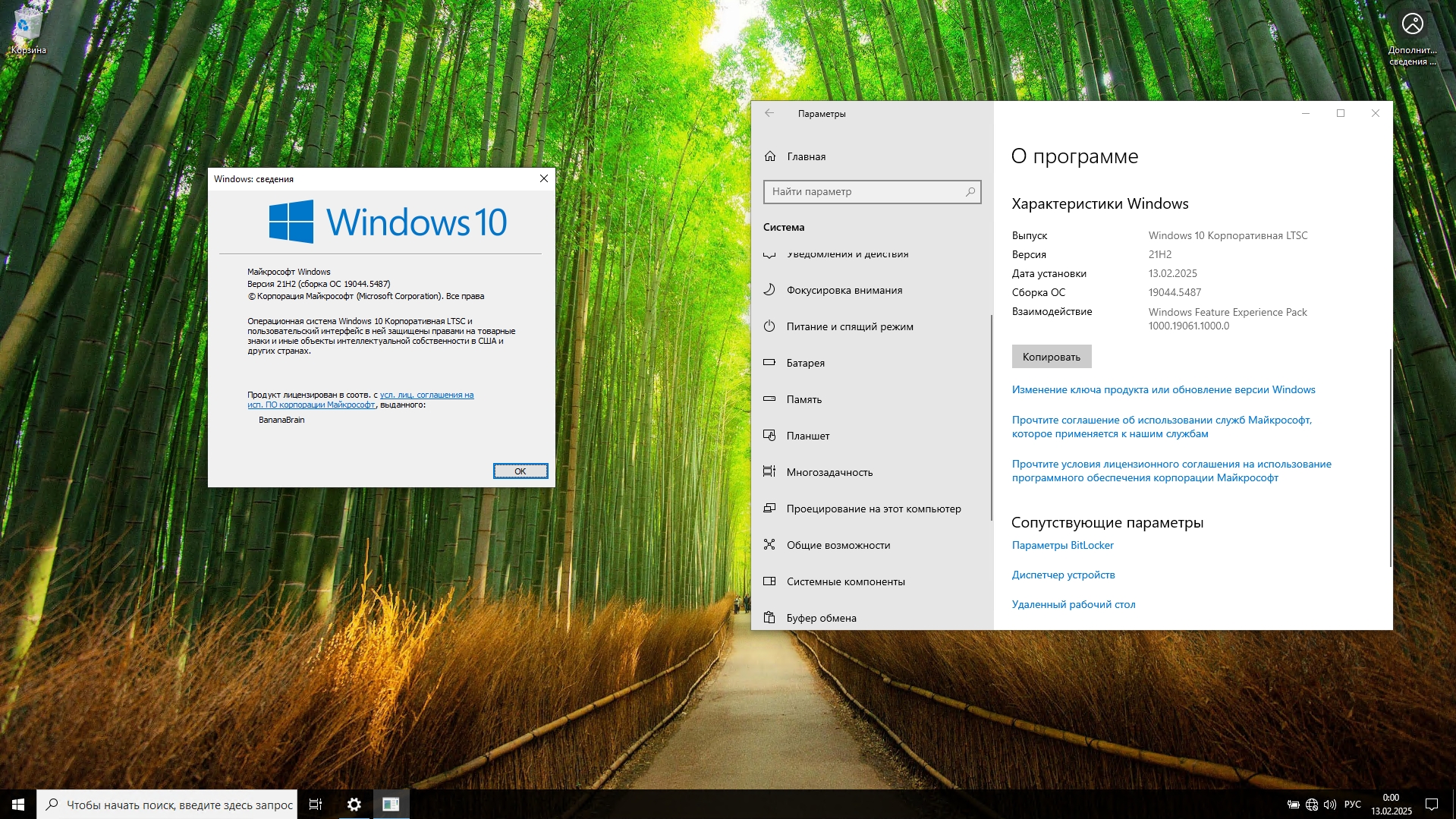The image size is (1456, 819).
Task: Open Удаленный рабочий стол link
Action: click(1074, 604)
